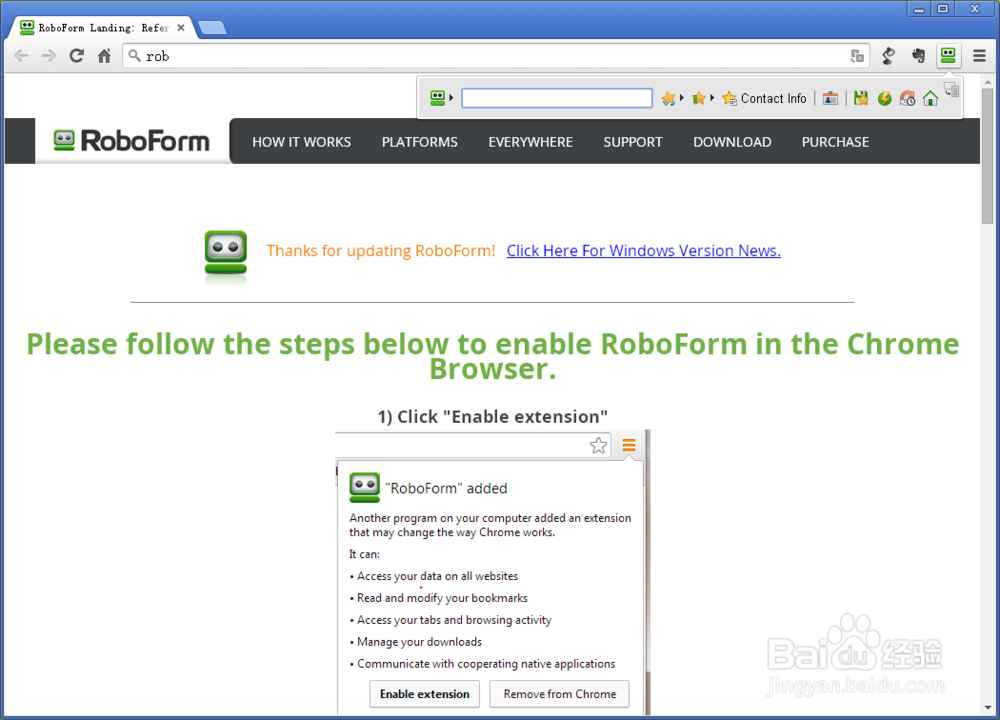Open the DOWNLOAD menu item
Image resolution: width=1000 pixels, height=720 pixels.
coord(732,142)
